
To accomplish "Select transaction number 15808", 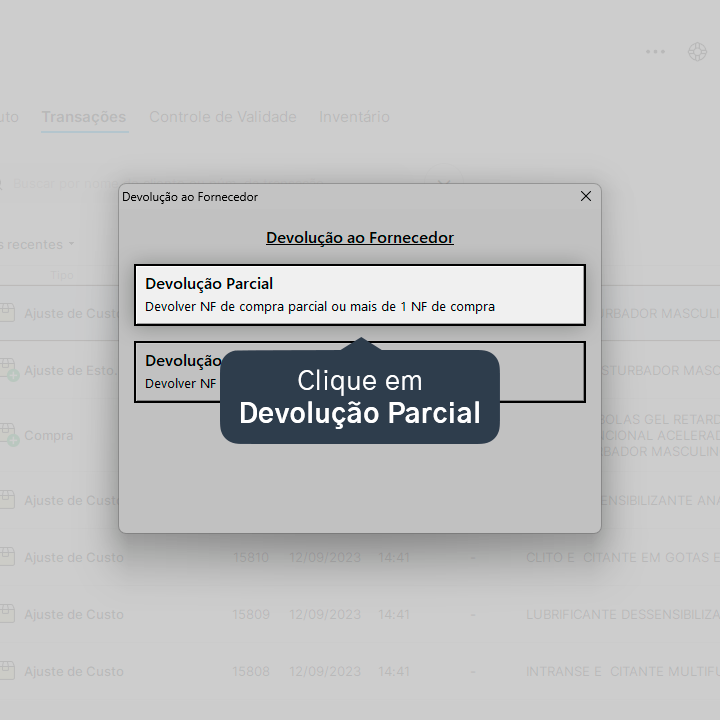I will coord(251,671).
